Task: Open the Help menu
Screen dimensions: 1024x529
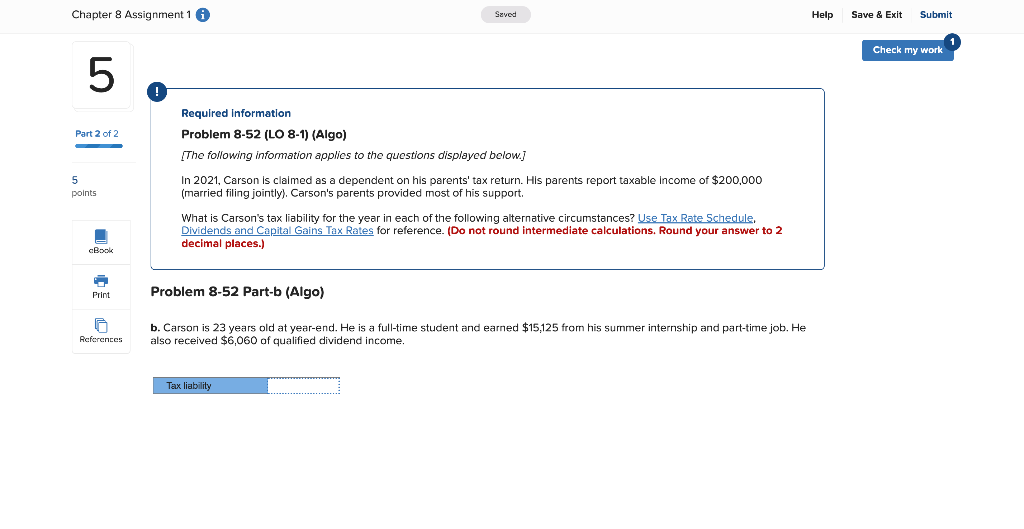Action: (x=822, y=15)
